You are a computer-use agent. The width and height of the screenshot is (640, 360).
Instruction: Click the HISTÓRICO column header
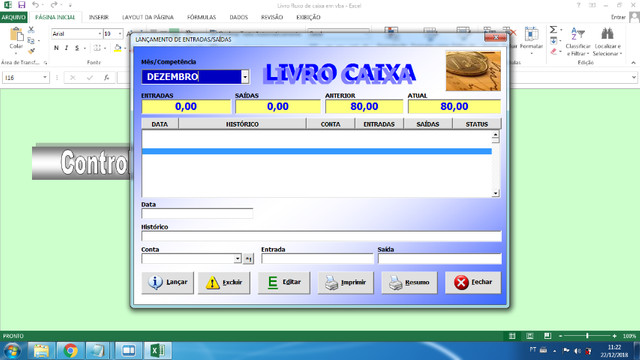(x=242, y=124)
